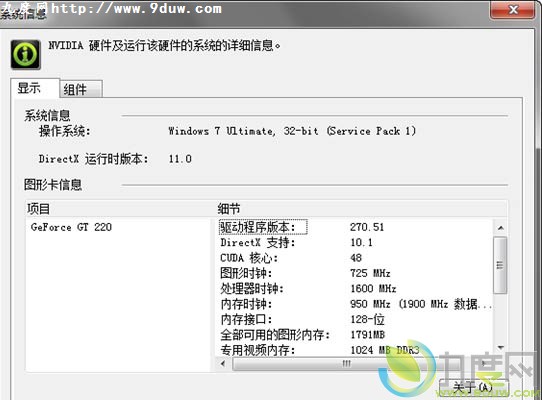This screenshot has height=400, width=542.
Task: Select the DirectX 支持 row
Action: click(355, 242)
